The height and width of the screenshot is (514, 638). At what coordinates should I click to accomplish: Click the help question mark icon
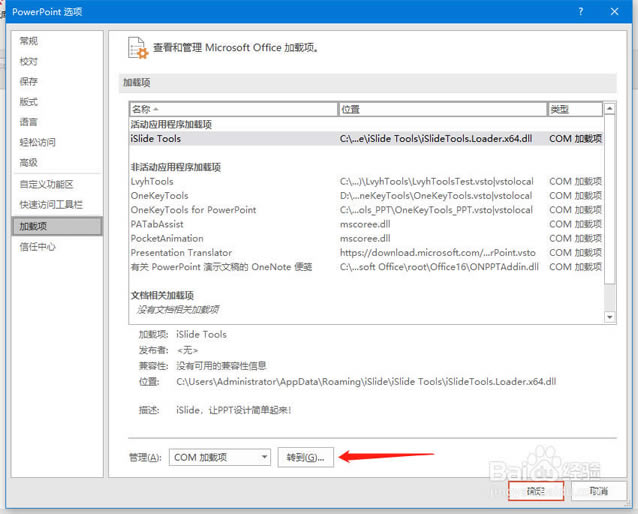(580, 11)
